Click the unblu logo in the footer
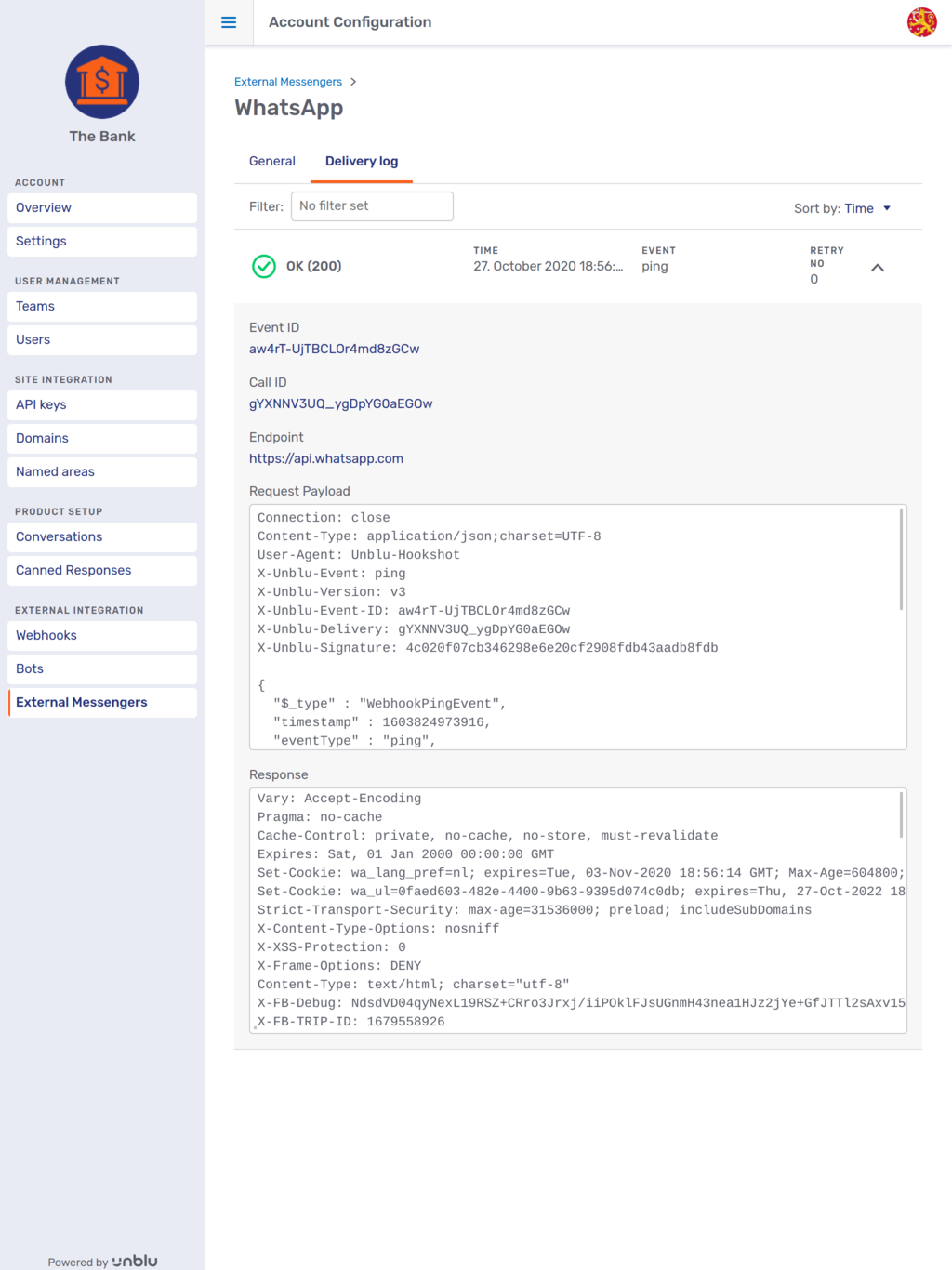The height and width of the screenshot is (1270, 952). point(136,1261)
